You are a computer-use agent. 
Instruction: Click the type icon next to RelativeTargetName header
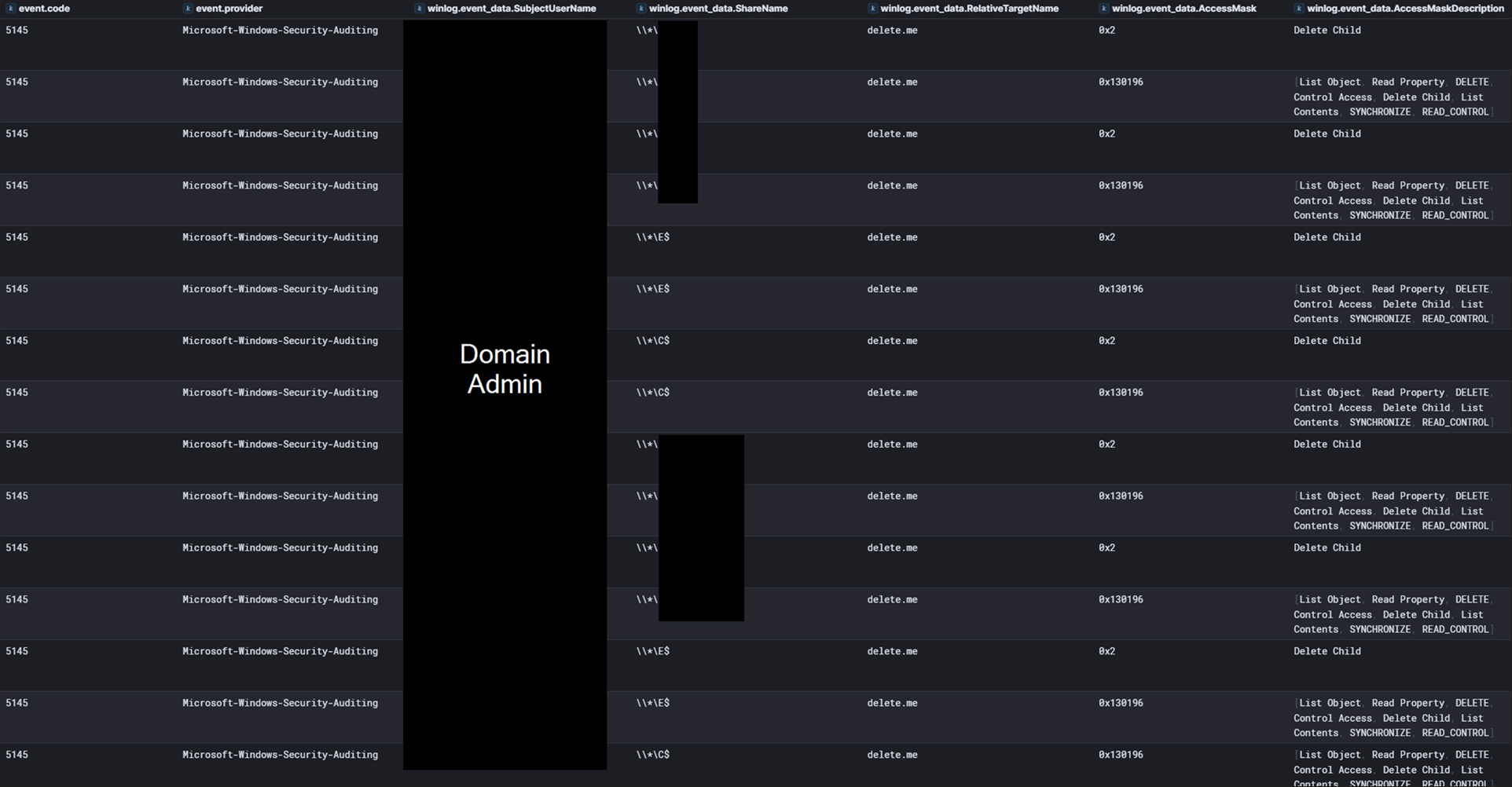[872, 9]
